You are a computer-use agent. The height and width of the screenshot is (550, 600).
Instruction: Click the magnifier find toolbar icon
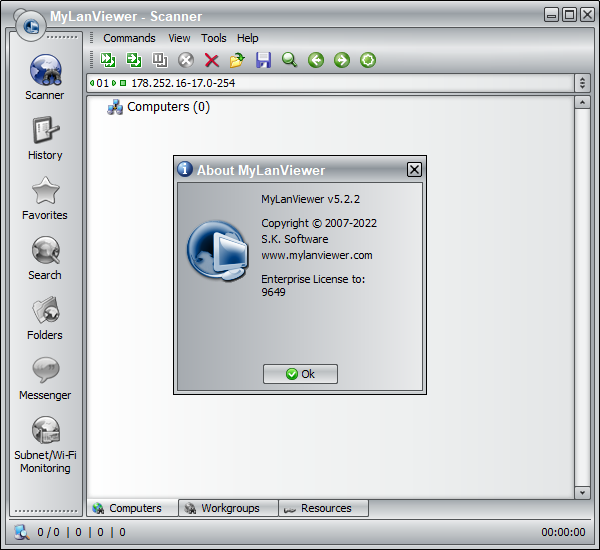point(290,60)
